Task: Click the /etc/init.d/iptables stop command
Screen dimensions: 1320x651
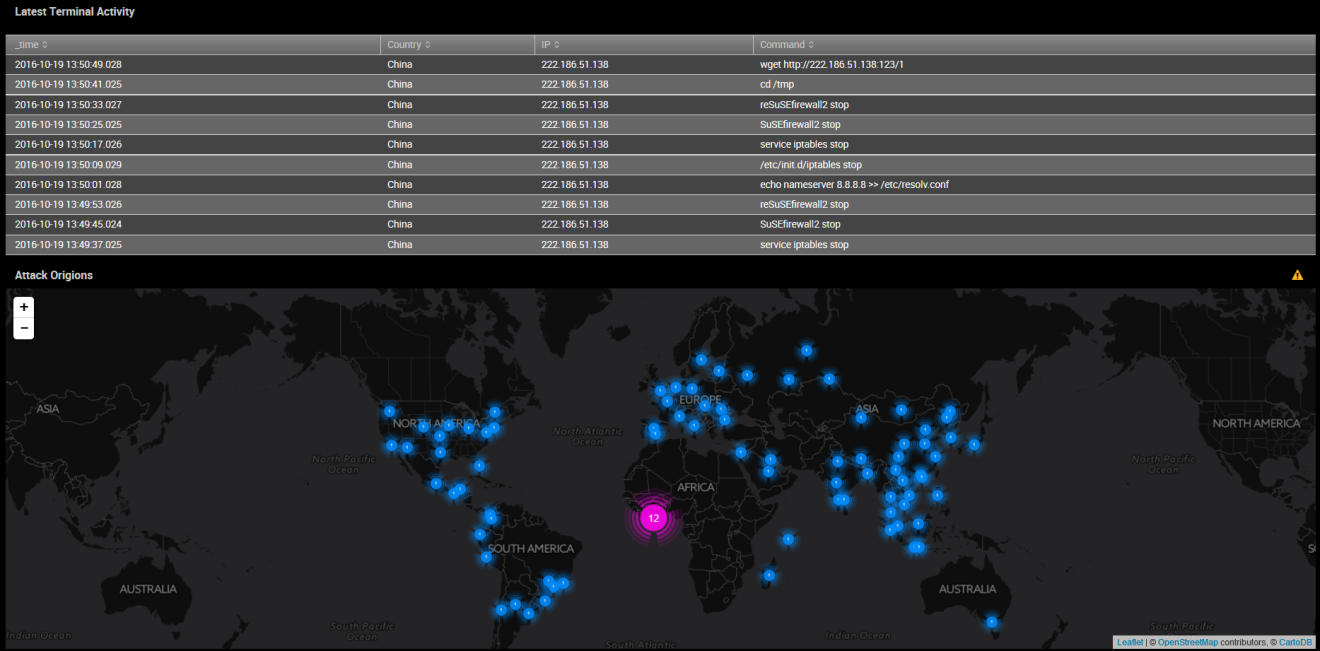Action: (x=810, y=165)
